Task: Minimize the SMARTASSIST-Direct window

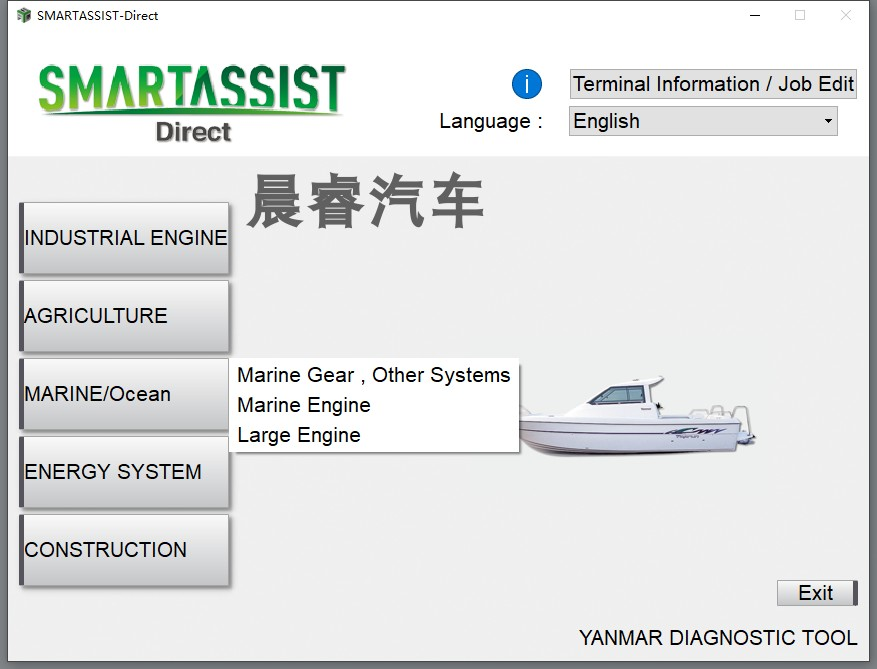Action: pyautogui.click(x=755, y=15)
